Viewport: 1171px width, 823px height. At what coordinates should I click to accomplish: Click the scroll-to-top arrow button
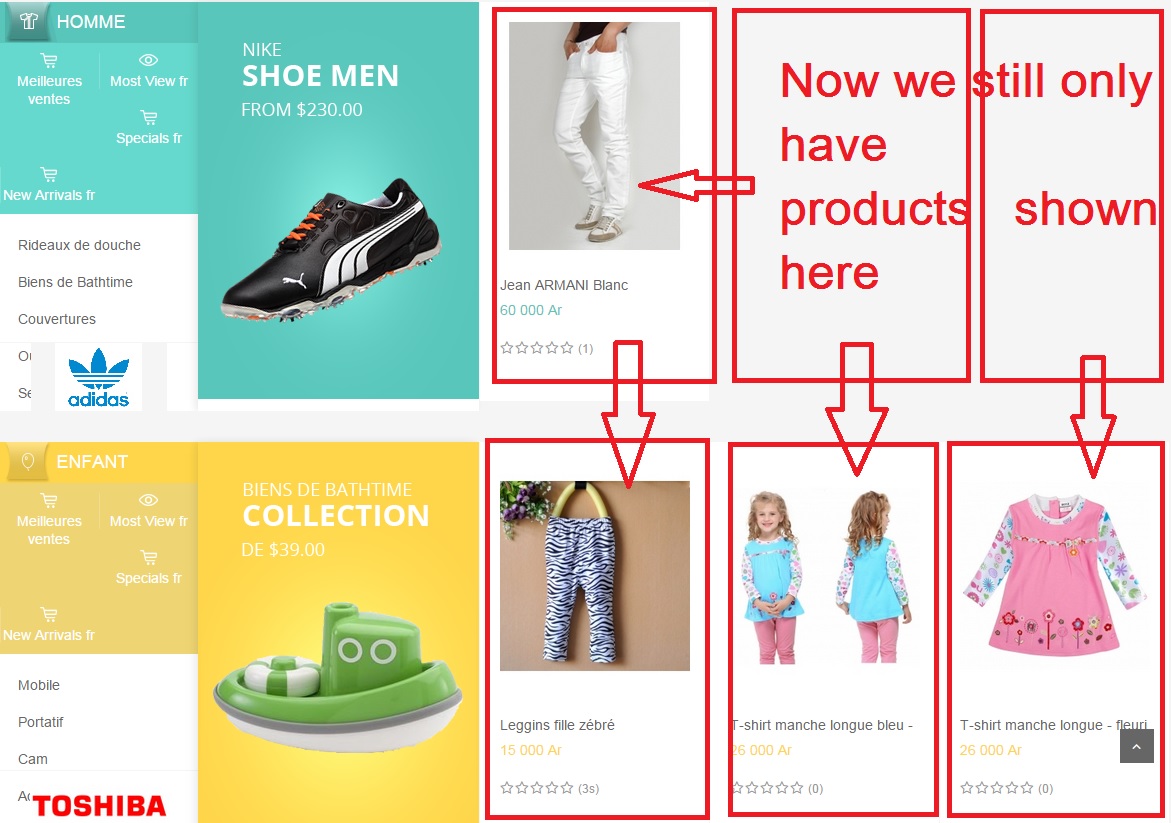(1137, 746)
